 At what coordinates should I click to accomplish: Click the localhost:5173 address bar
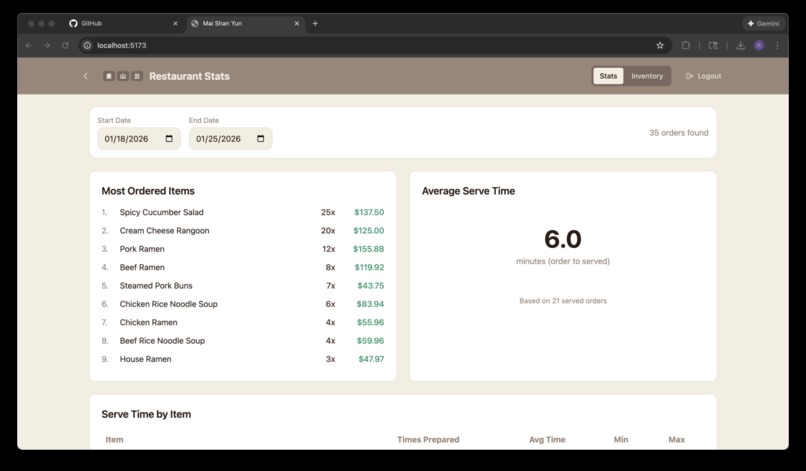375,45
